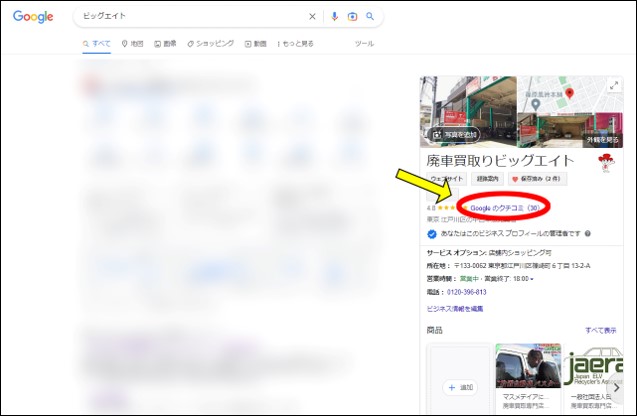Viewport: 637px width, 416px height.
Task: Click ビジネス情報を編集 link
Action: pos(455,309)
